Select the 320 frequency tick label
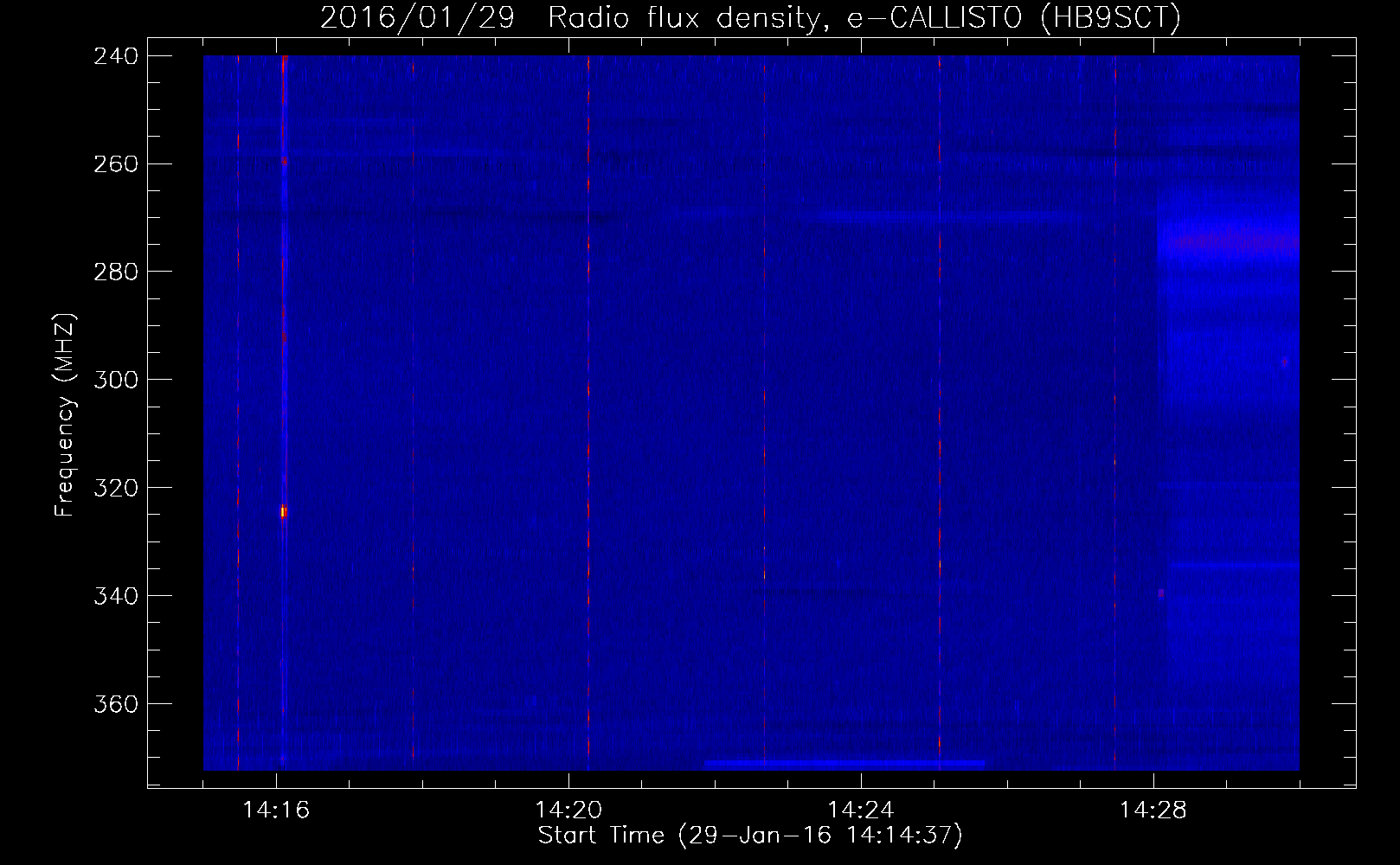The height and width of the screenshot is (865, 1400). point(116,488)
